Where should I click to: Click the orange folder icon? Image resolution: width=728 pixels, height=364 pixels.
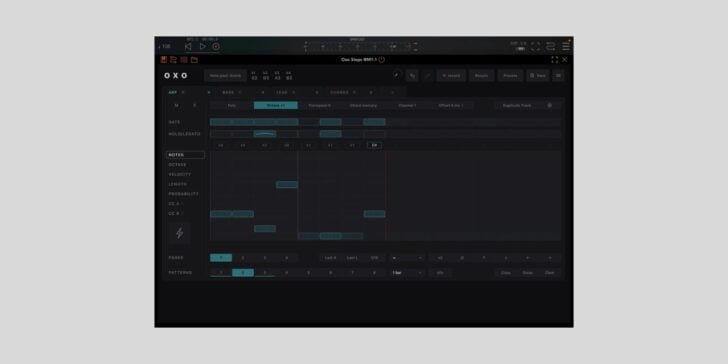[x=194, y=60]
